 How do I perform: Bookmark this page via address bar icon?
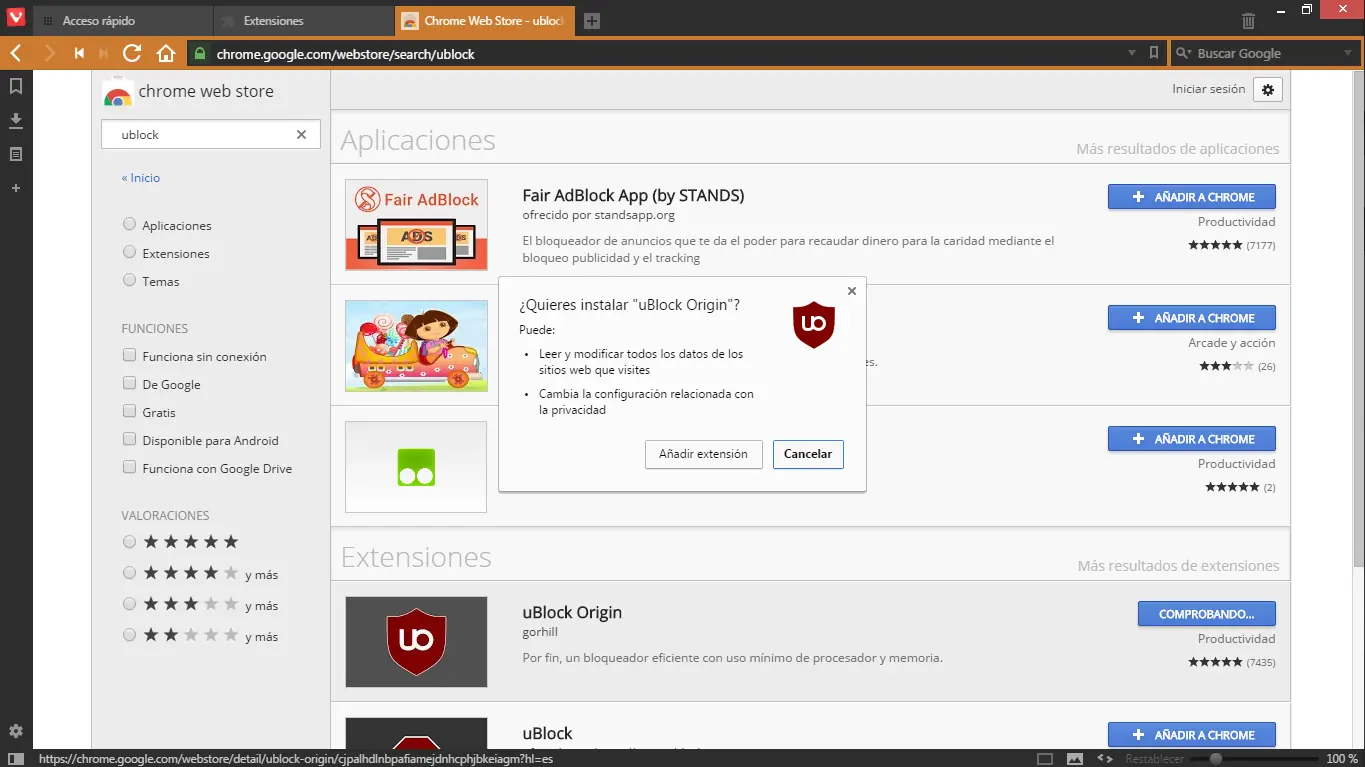click(x=1153, y=53)
